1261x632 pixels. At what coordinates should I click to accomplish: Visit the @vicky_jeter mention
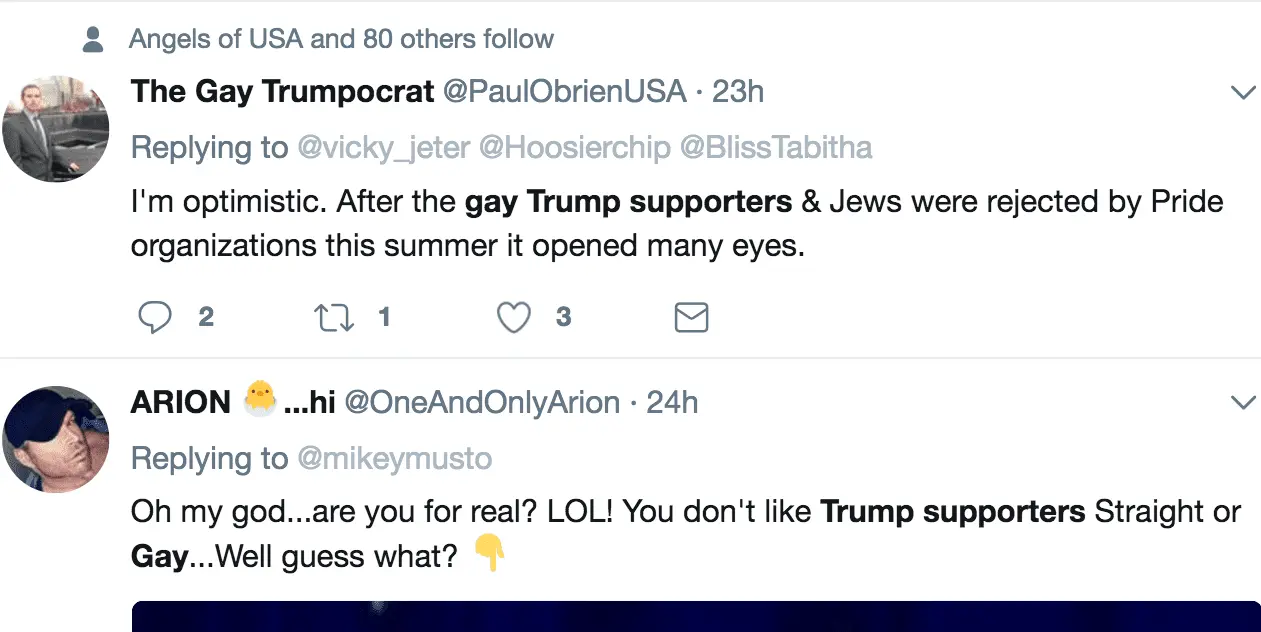coord(383,148)
